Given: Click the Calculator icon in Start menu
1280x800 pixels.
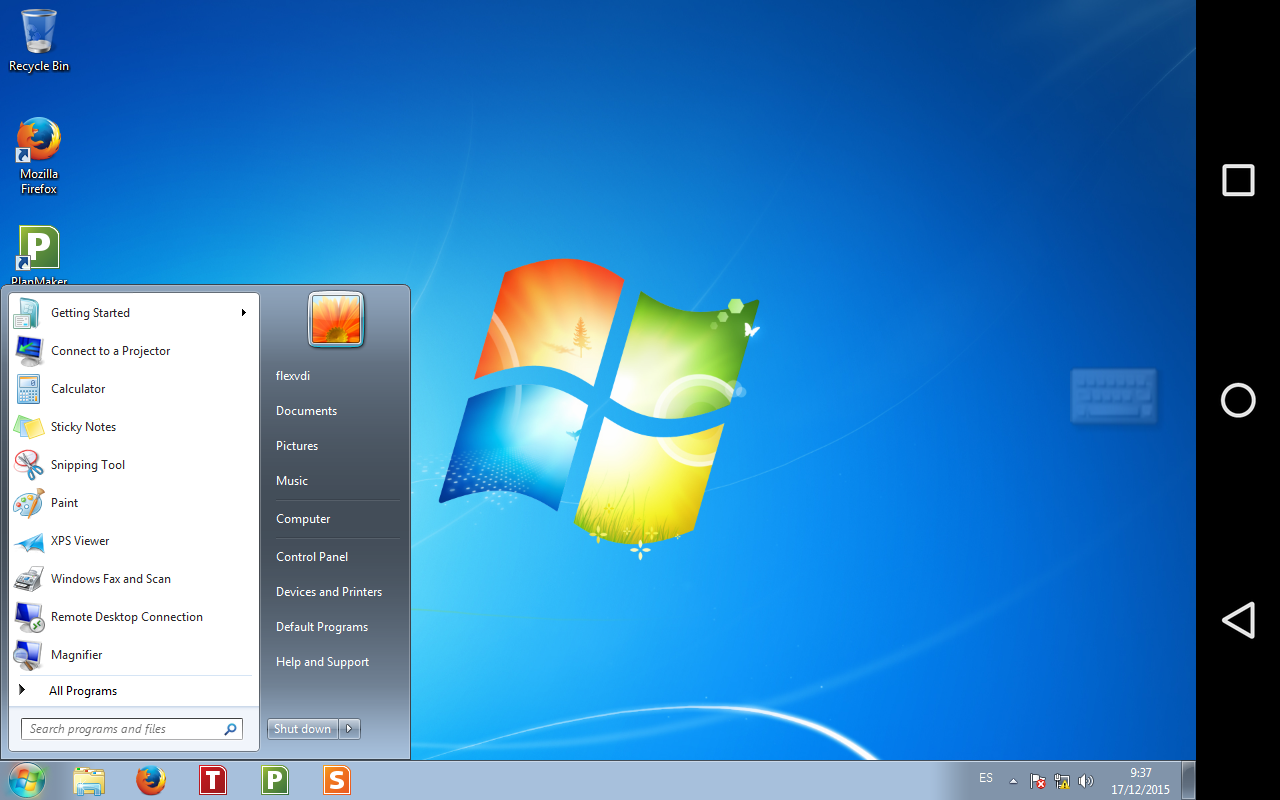Looking at the screenshot, I should (x=27, y=389).
